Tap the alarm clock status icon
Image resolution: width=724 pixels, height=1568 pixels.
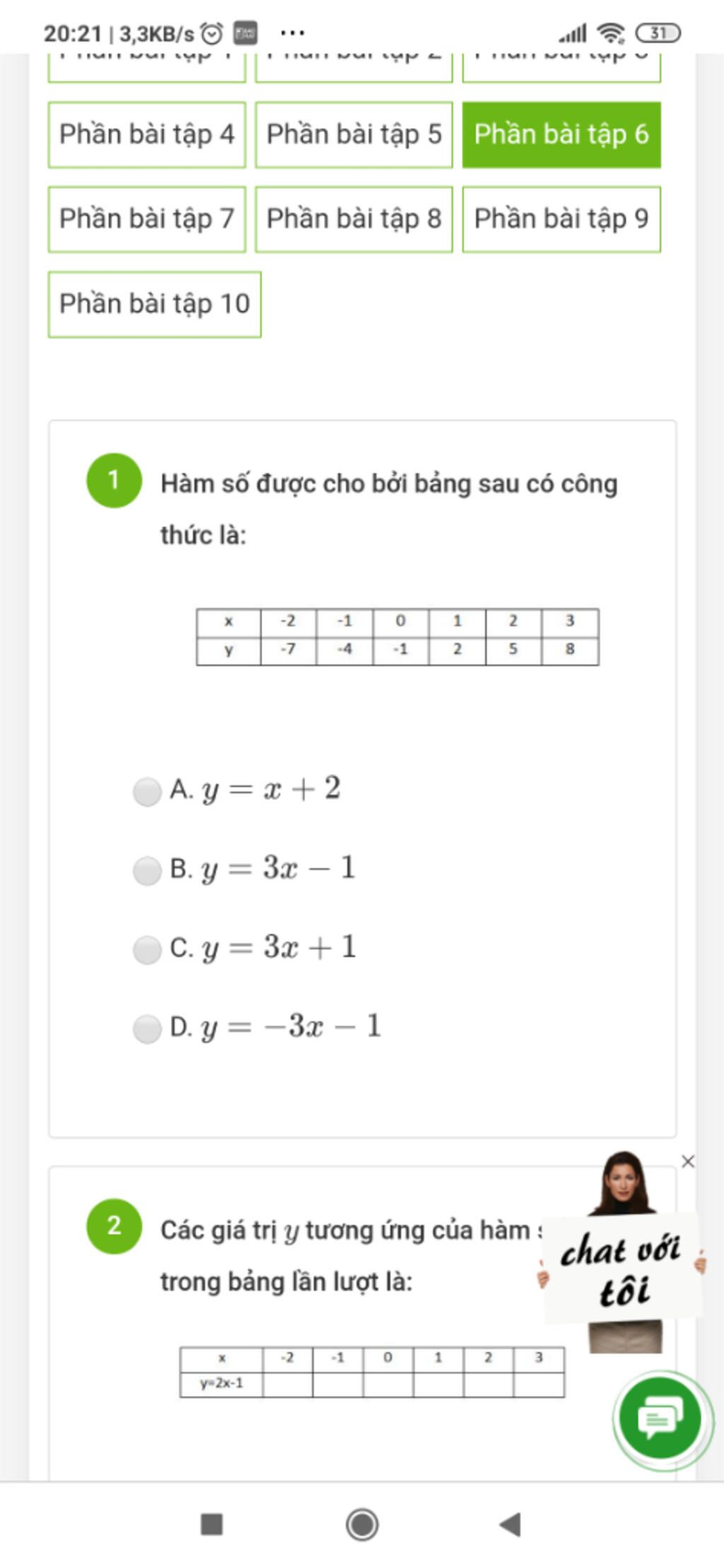click(x=211, y=33)
